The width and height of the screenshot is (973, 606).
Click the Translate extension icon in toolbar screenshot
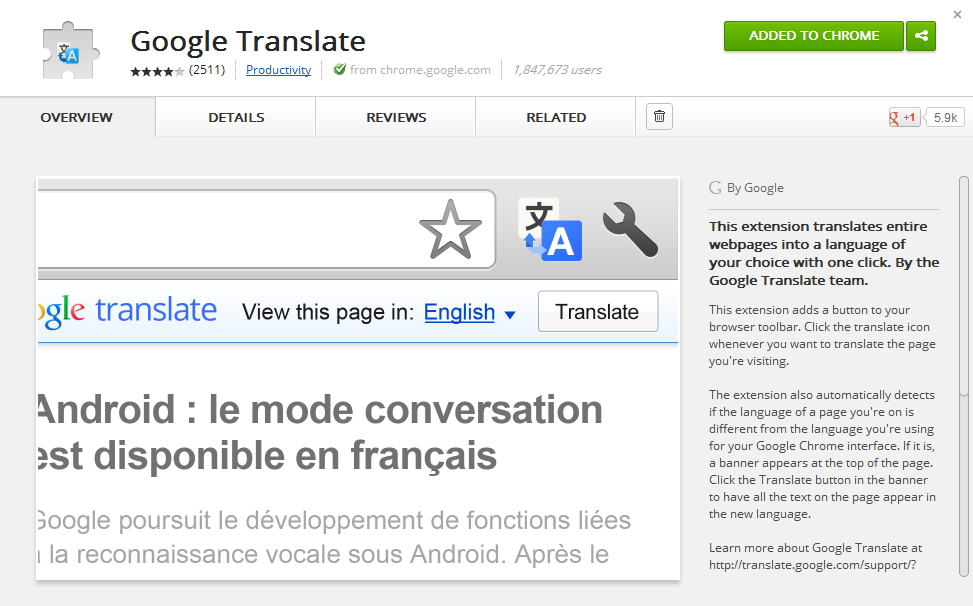pos(549,230)
